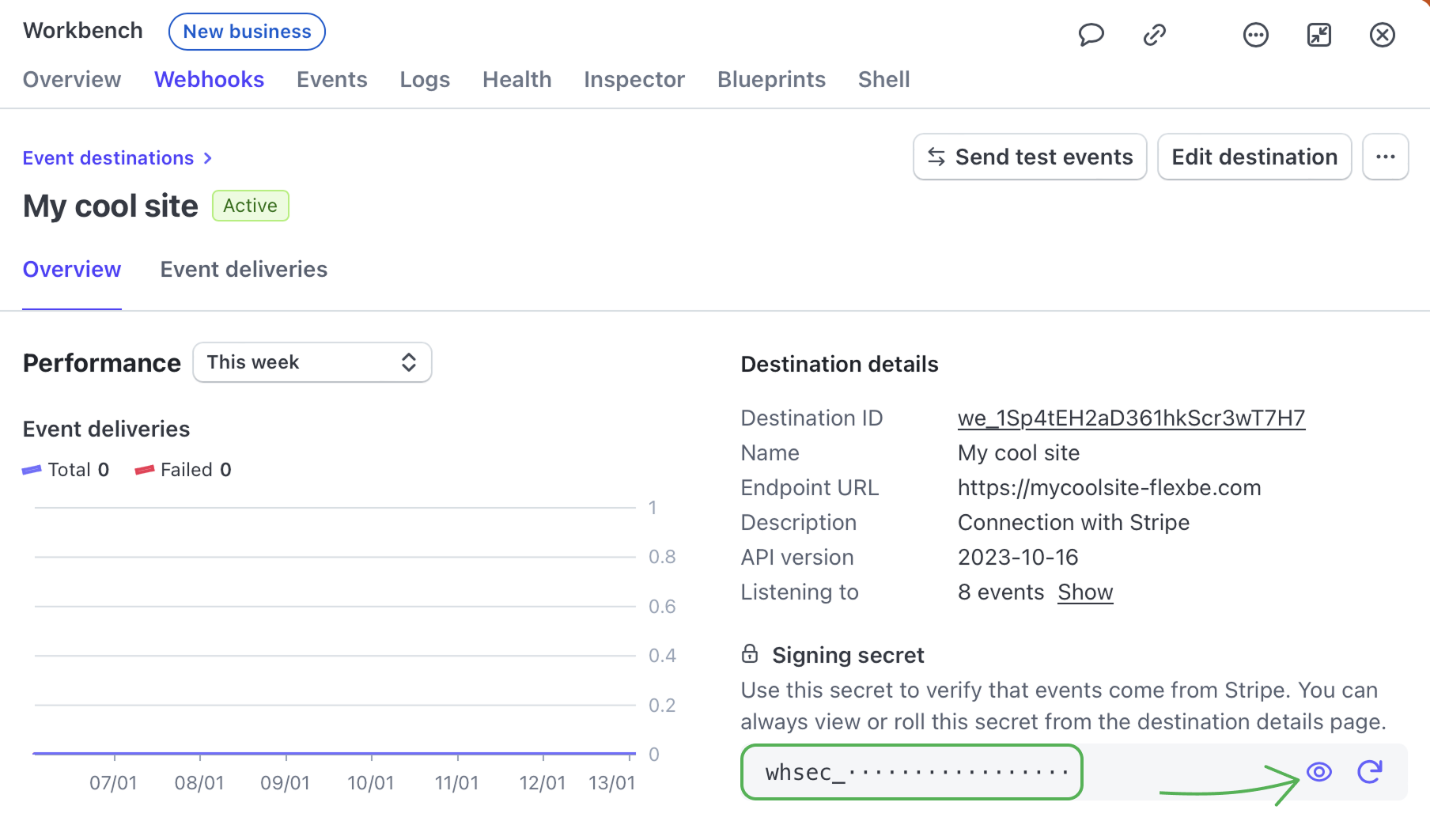The image size is (1430, 840).
Task: Click the lock icon beside Signing secret
Action: pyautogui.click(x=750, y=654)
